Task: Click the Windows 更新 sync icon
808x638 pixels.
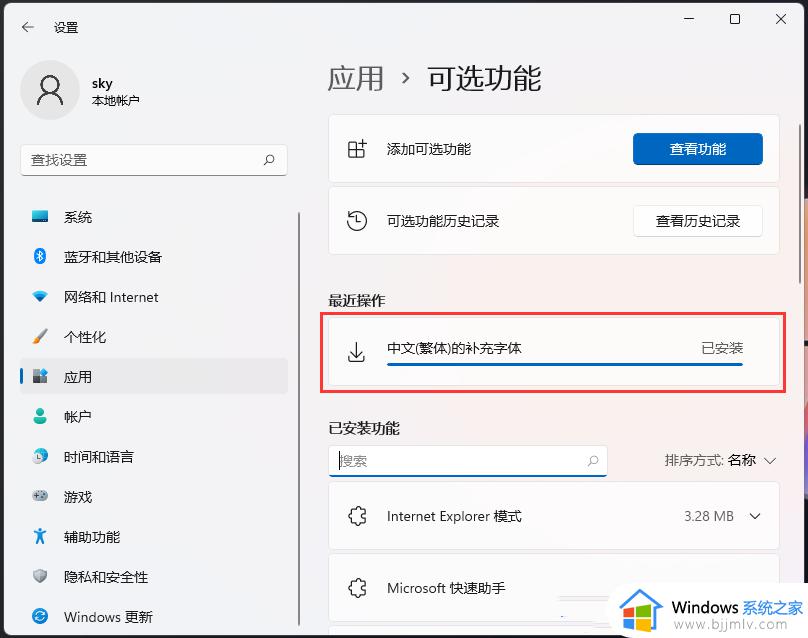Action: tap(40, 616)
